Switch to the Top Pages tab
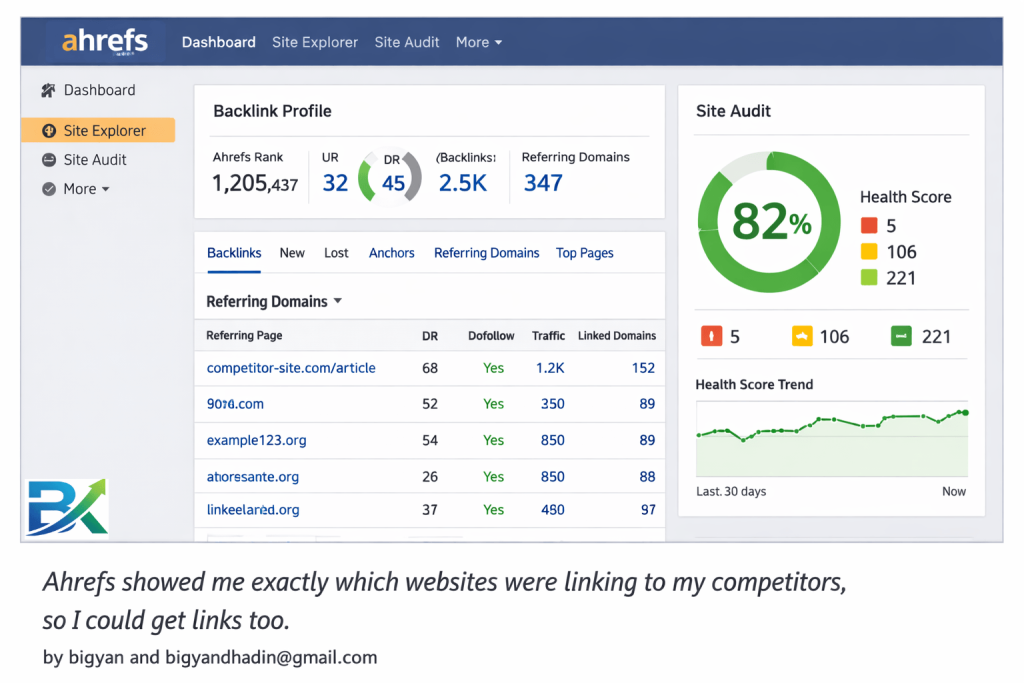Viewport: 1024px width, 683px height. [584, 253]
